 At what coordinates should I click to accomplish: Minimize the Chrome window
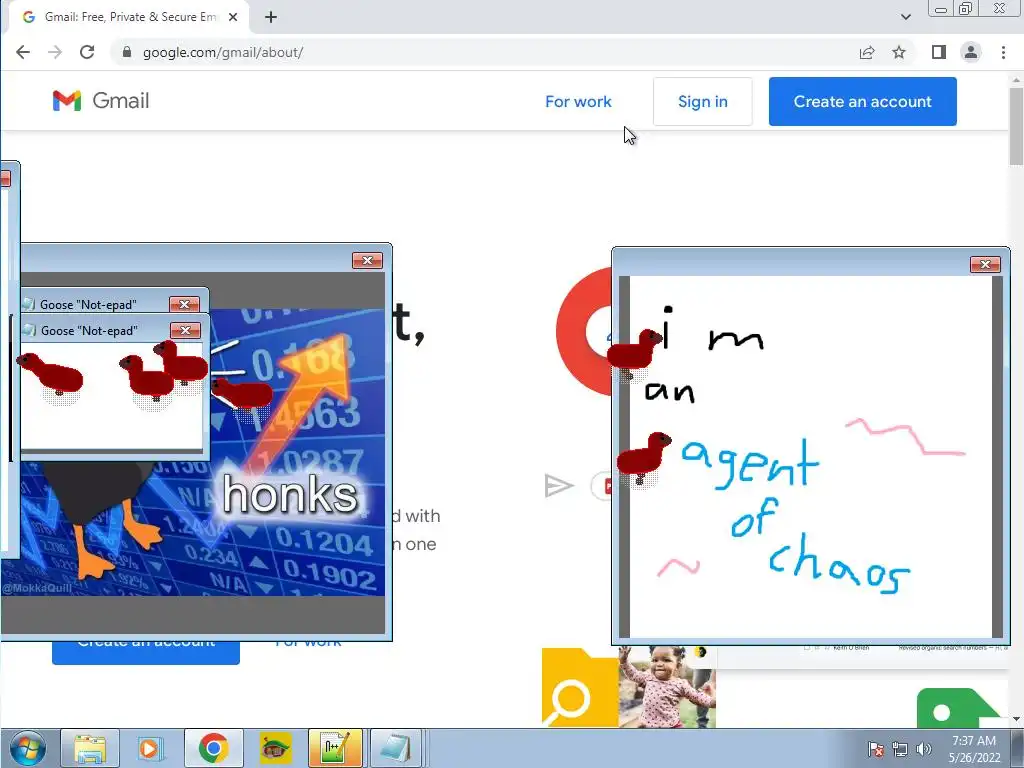(941, 9)
